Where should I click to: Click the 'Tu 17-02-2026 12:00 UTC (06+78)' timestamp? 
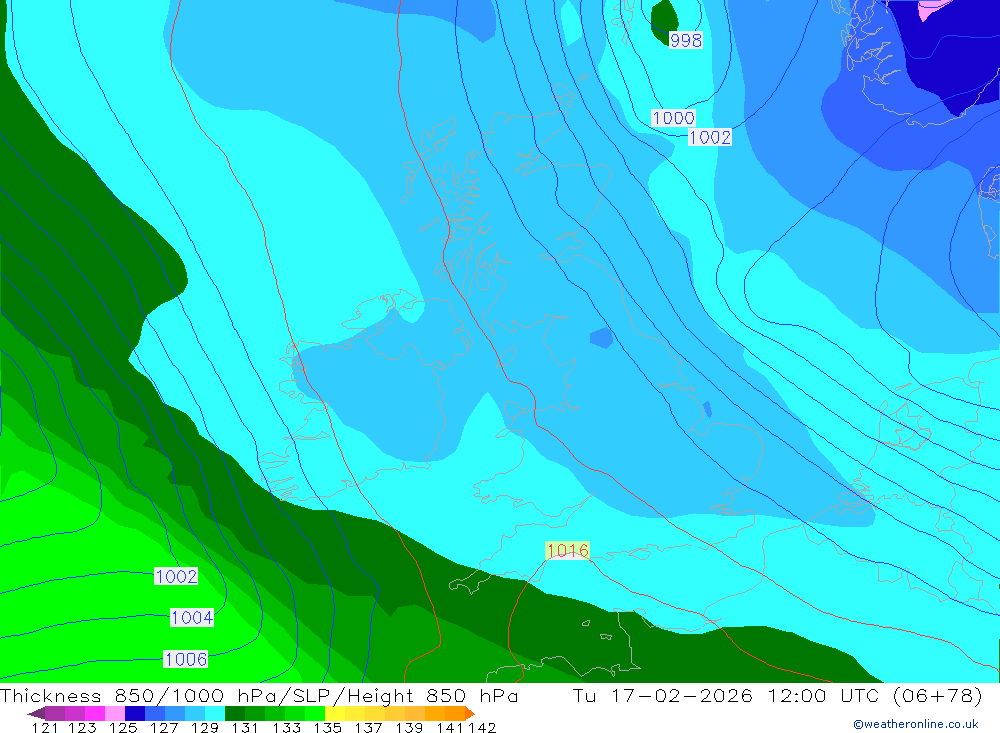[777, 695]
